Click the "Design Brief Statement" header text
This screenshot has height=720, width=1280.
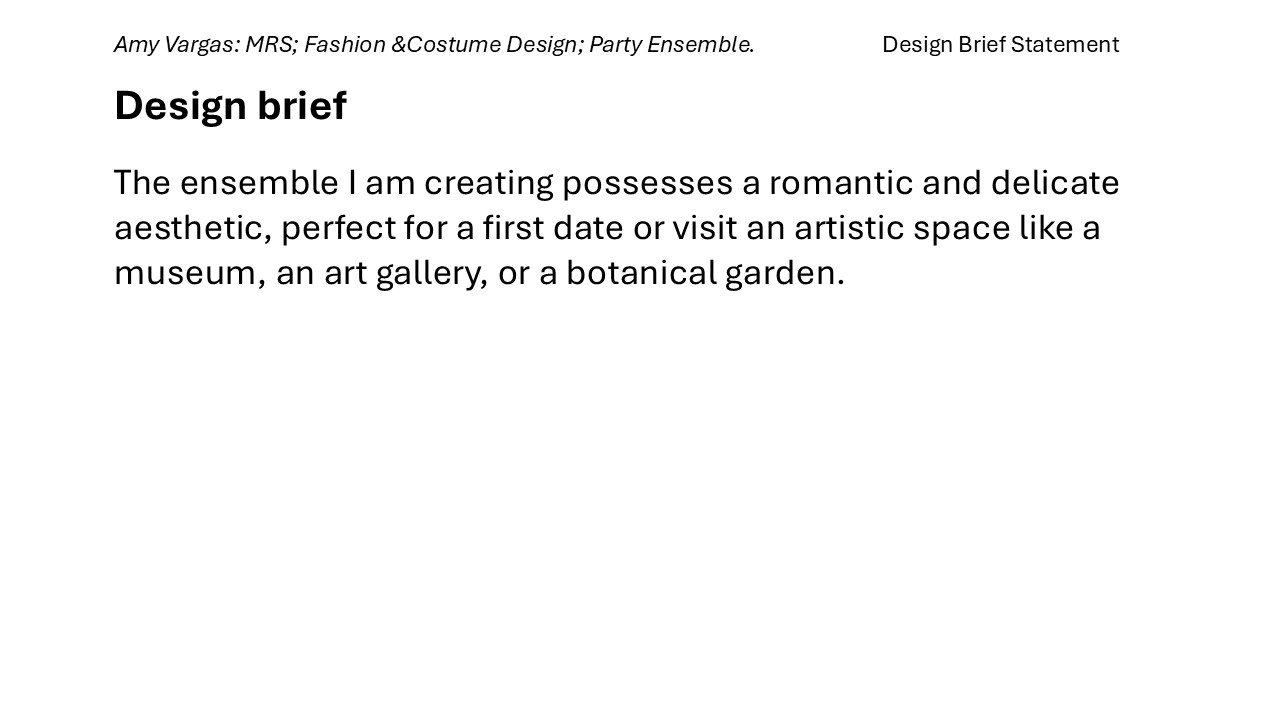tap(1000, 44)
